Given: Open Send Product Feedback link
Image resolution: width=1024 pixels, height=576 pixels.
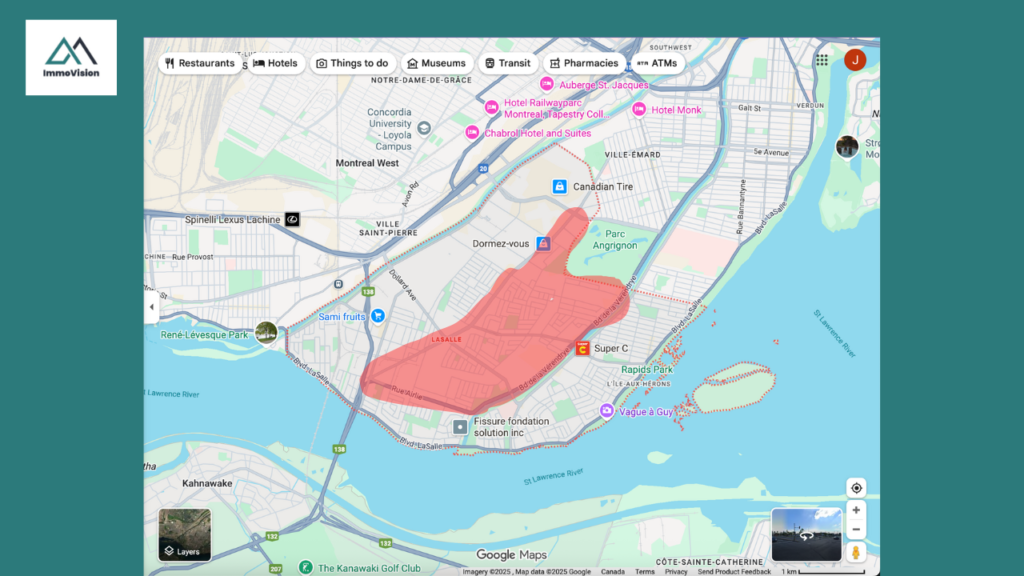Looking at the screenshot, I should (x=734, y=572).
